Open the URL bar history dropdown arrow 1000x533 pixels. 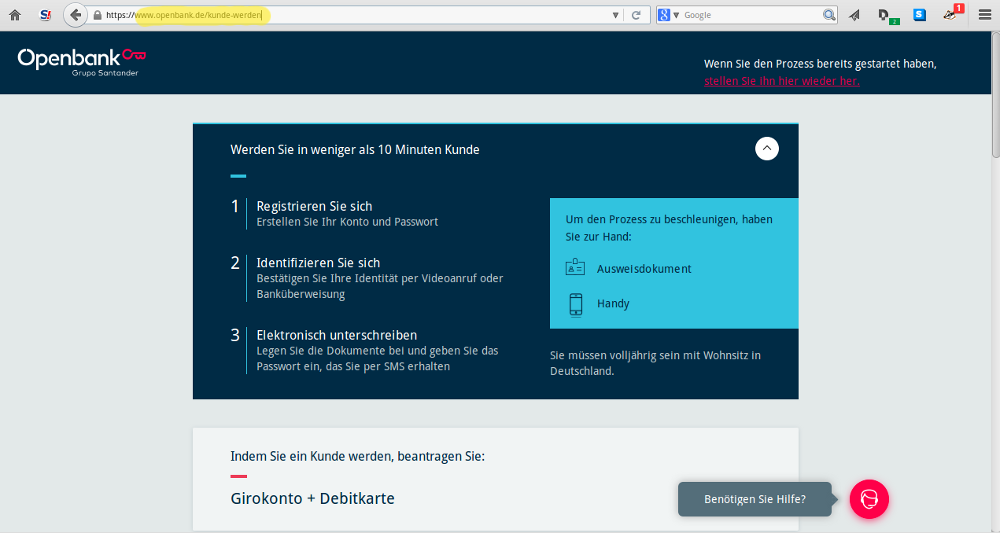(615, 15)
